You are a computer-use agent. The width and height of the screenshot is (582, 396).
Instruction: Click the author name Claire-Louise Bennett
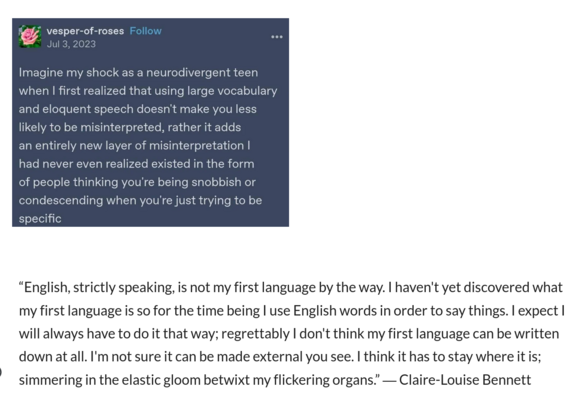tap(465, 380)
